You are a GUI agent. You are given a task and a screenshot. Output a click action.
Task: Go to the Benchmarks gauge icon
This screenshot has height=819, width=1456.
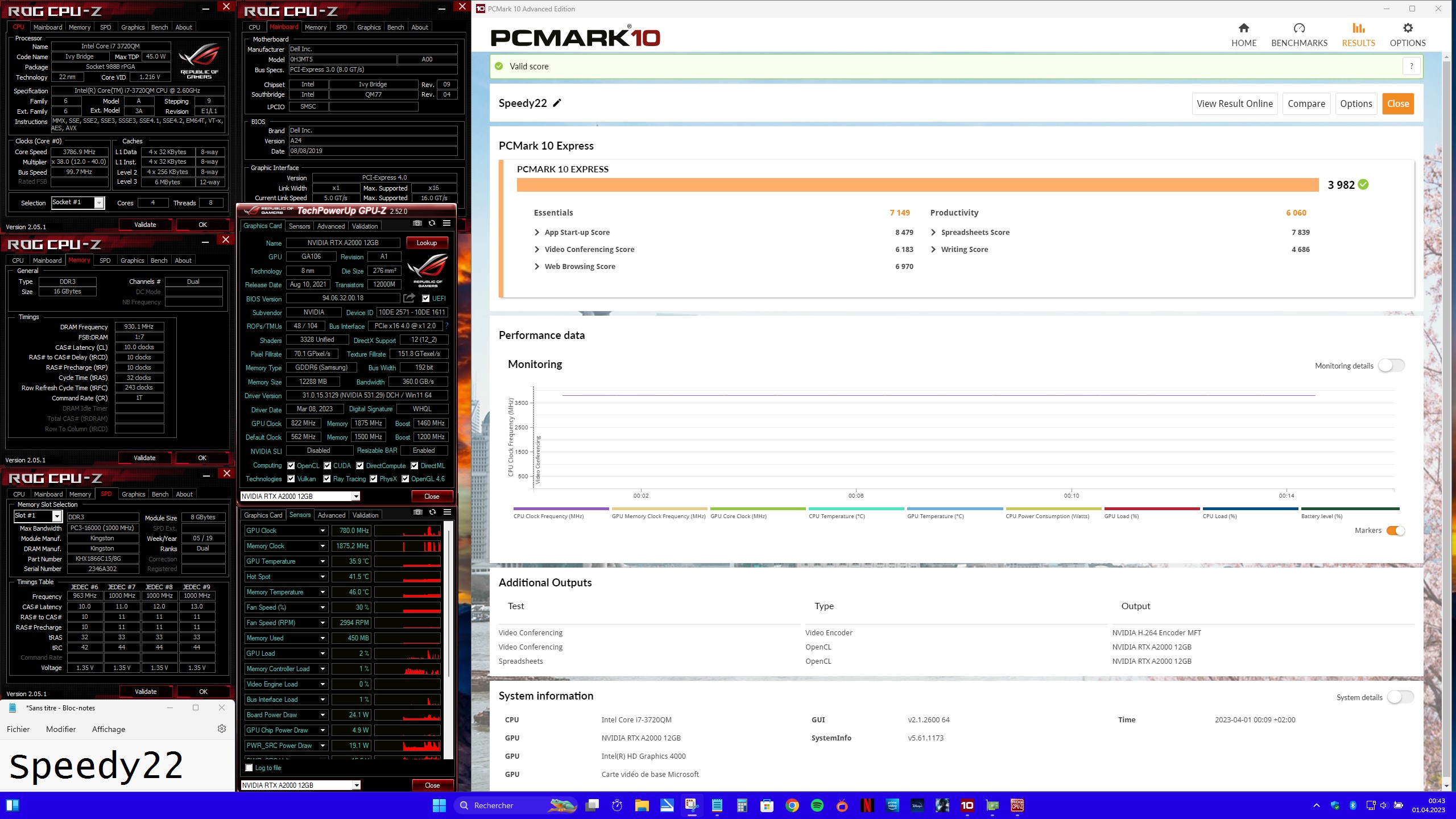pos(1299,28)
